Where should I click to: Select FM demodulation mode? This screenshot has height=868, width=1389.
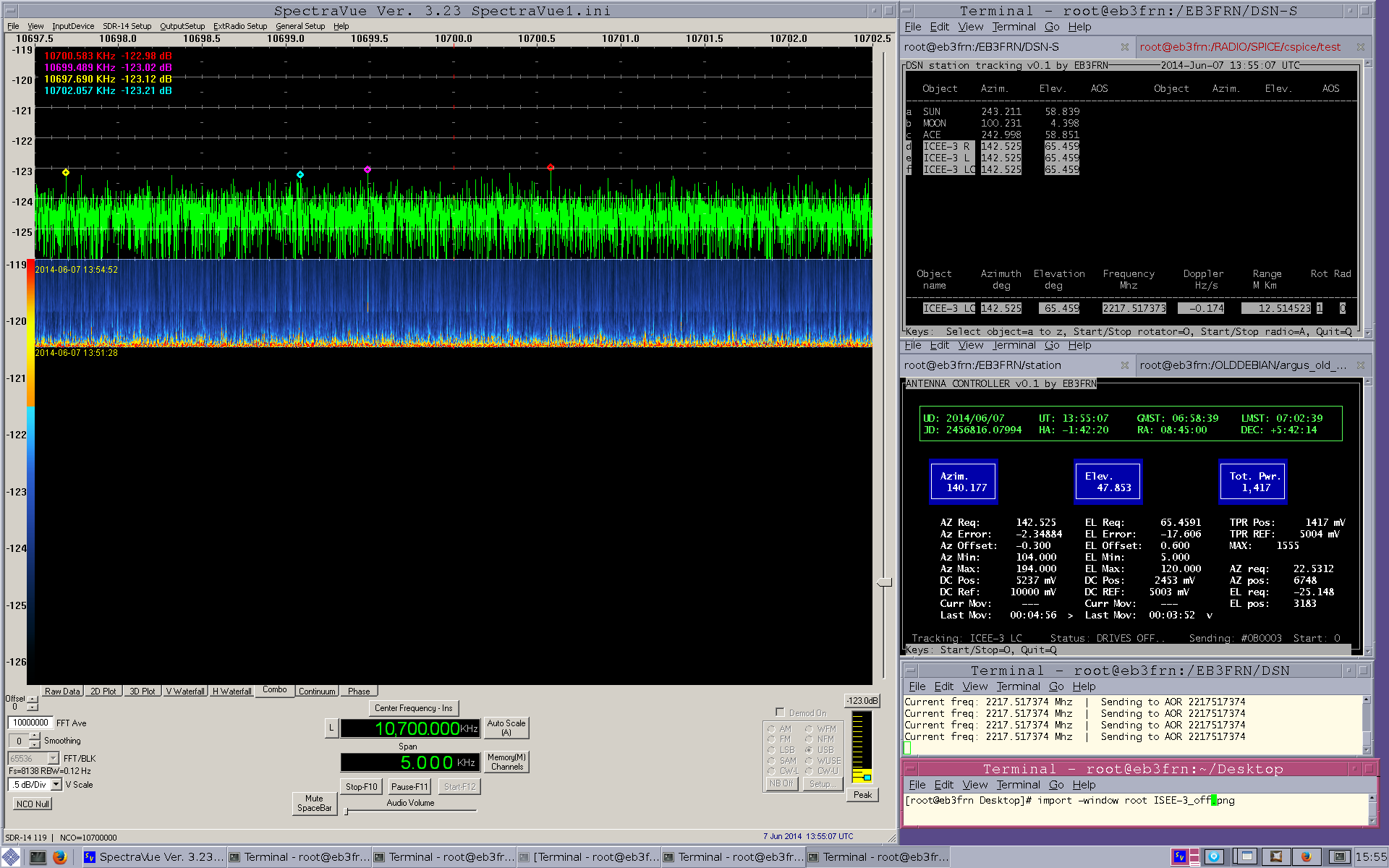point(771,739)
